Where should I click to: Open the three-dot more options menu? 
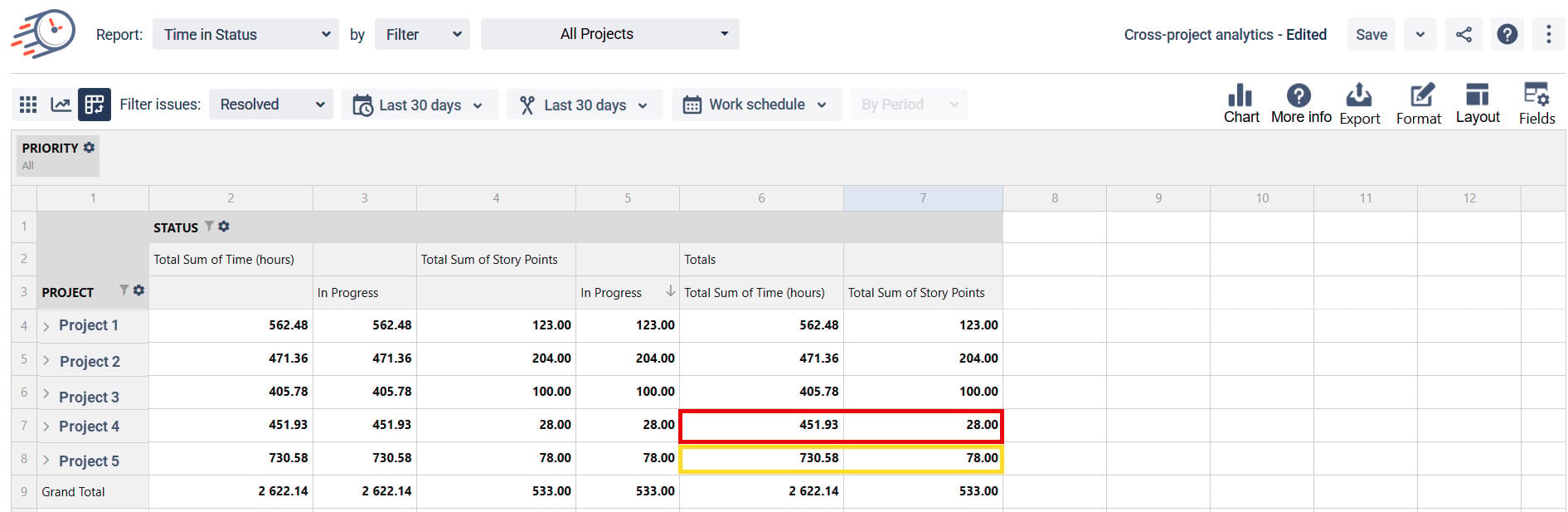[x=1548, y=34]
